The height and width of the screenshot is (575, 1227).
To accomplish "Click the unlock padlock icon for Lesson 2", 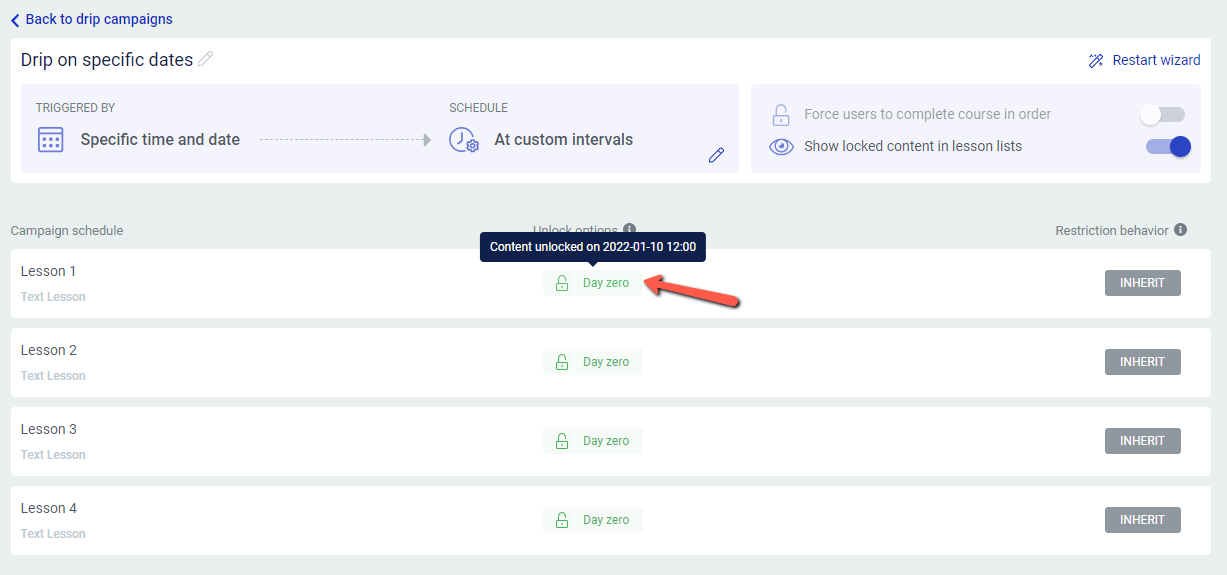I will point(561,362).
